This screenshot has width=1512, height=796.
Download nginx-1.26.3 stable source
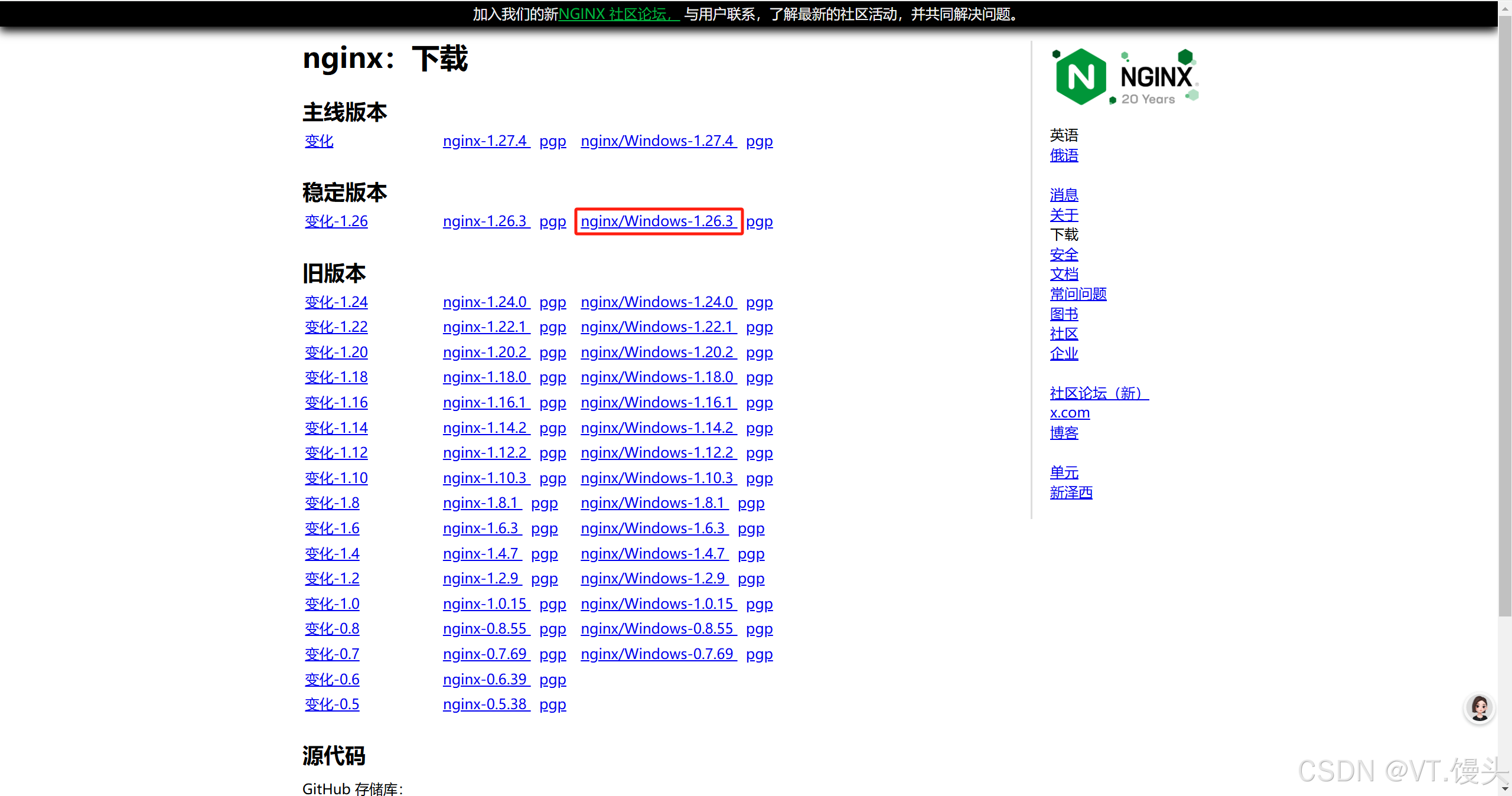click(486, 221)
